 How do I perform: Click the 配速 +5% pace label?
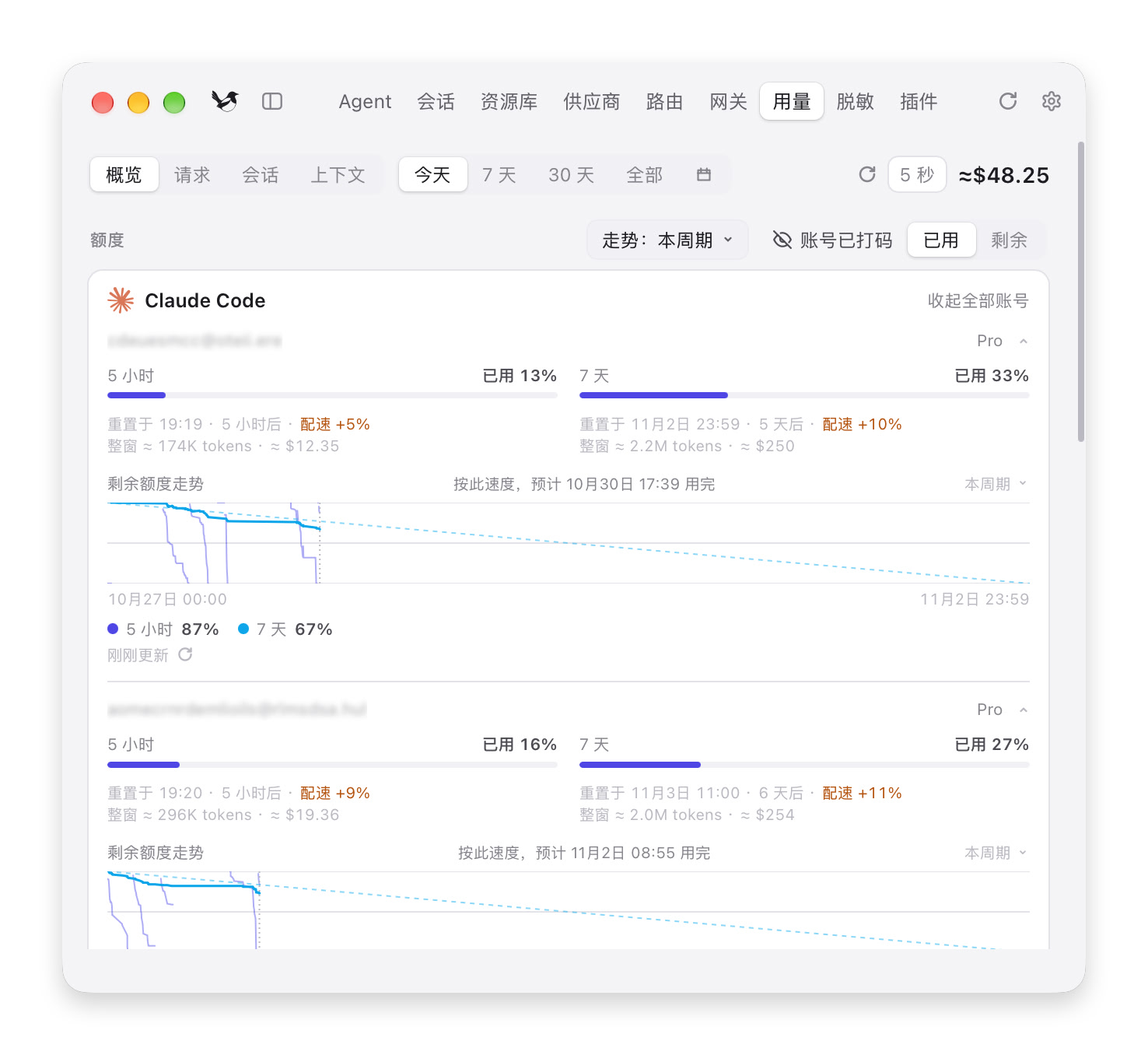point(334,424)
